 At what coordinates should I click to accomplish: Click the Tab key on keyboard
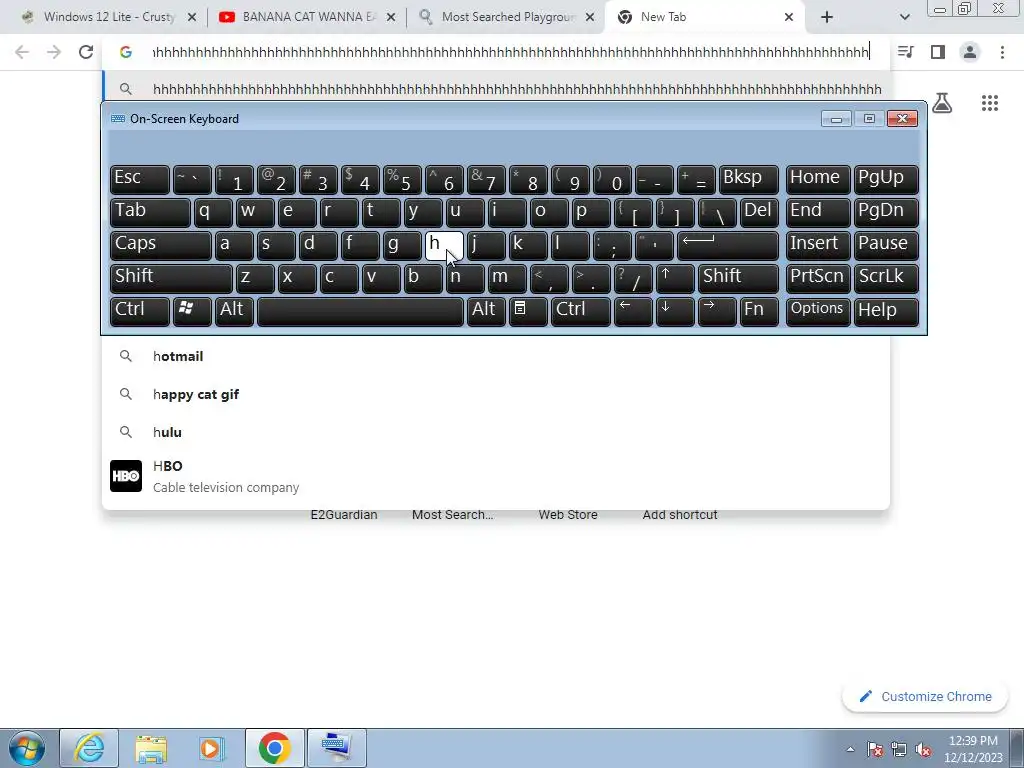coord(150,212)
